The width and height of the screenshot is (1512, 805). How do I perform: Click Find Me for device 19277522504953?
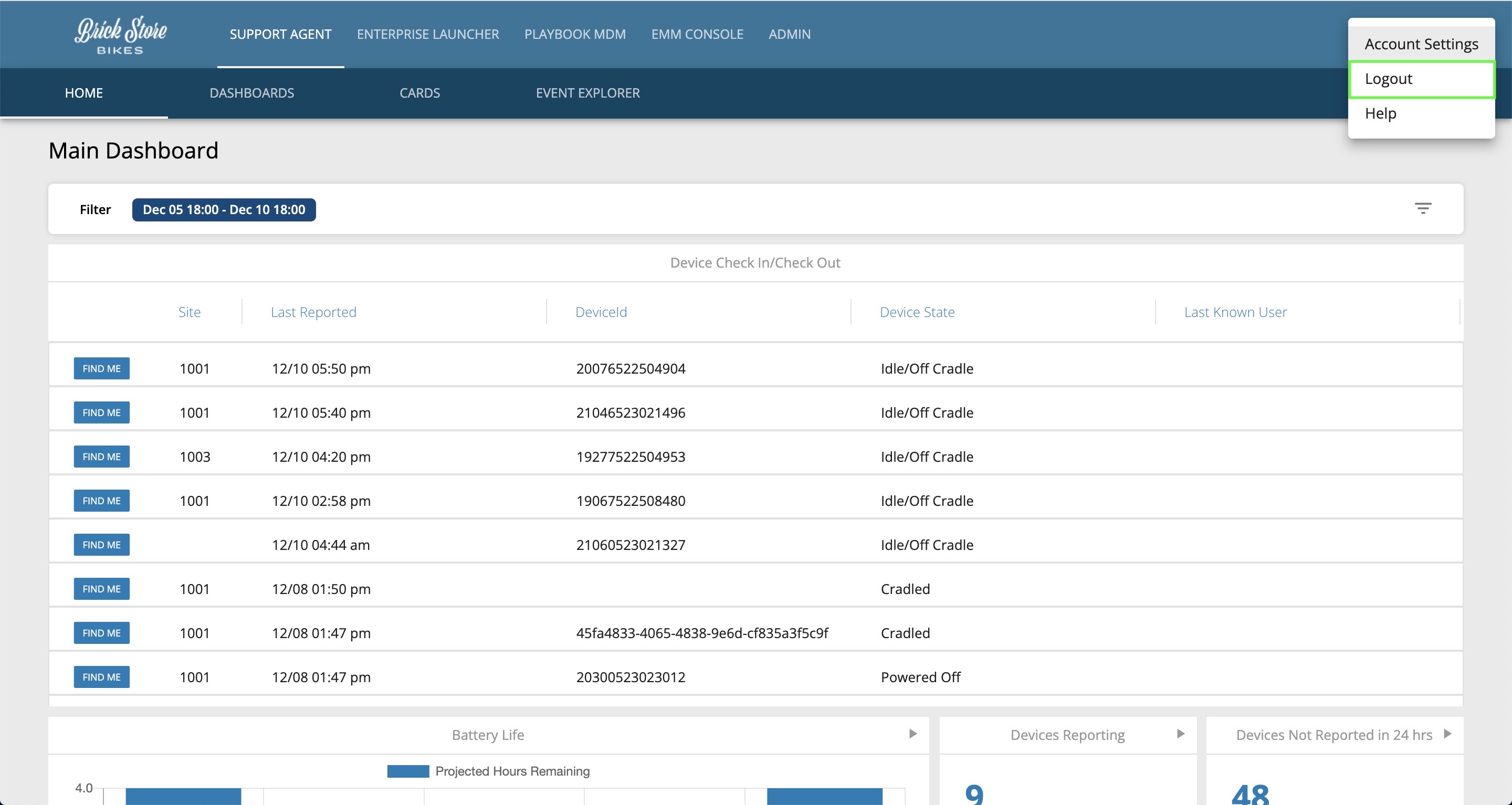(101, 457)
